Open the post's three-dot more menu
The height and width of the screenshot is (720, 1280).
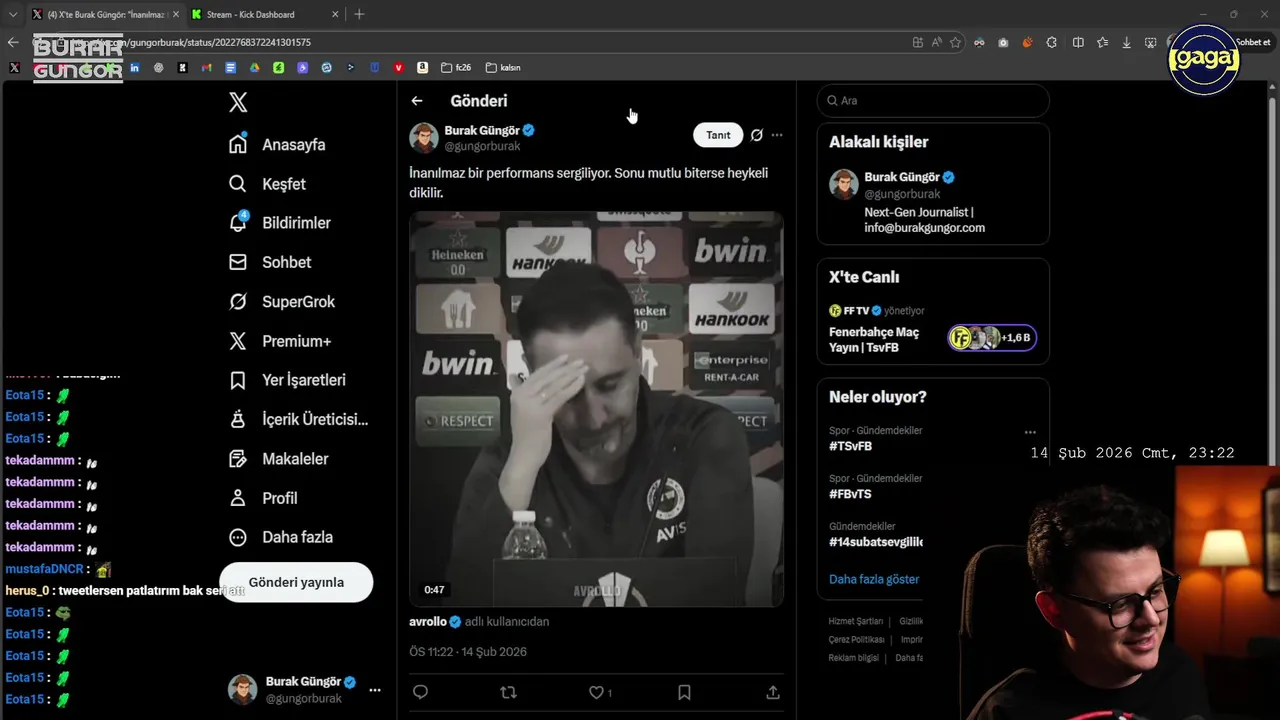pyautogui.click(x=777, y=135)
